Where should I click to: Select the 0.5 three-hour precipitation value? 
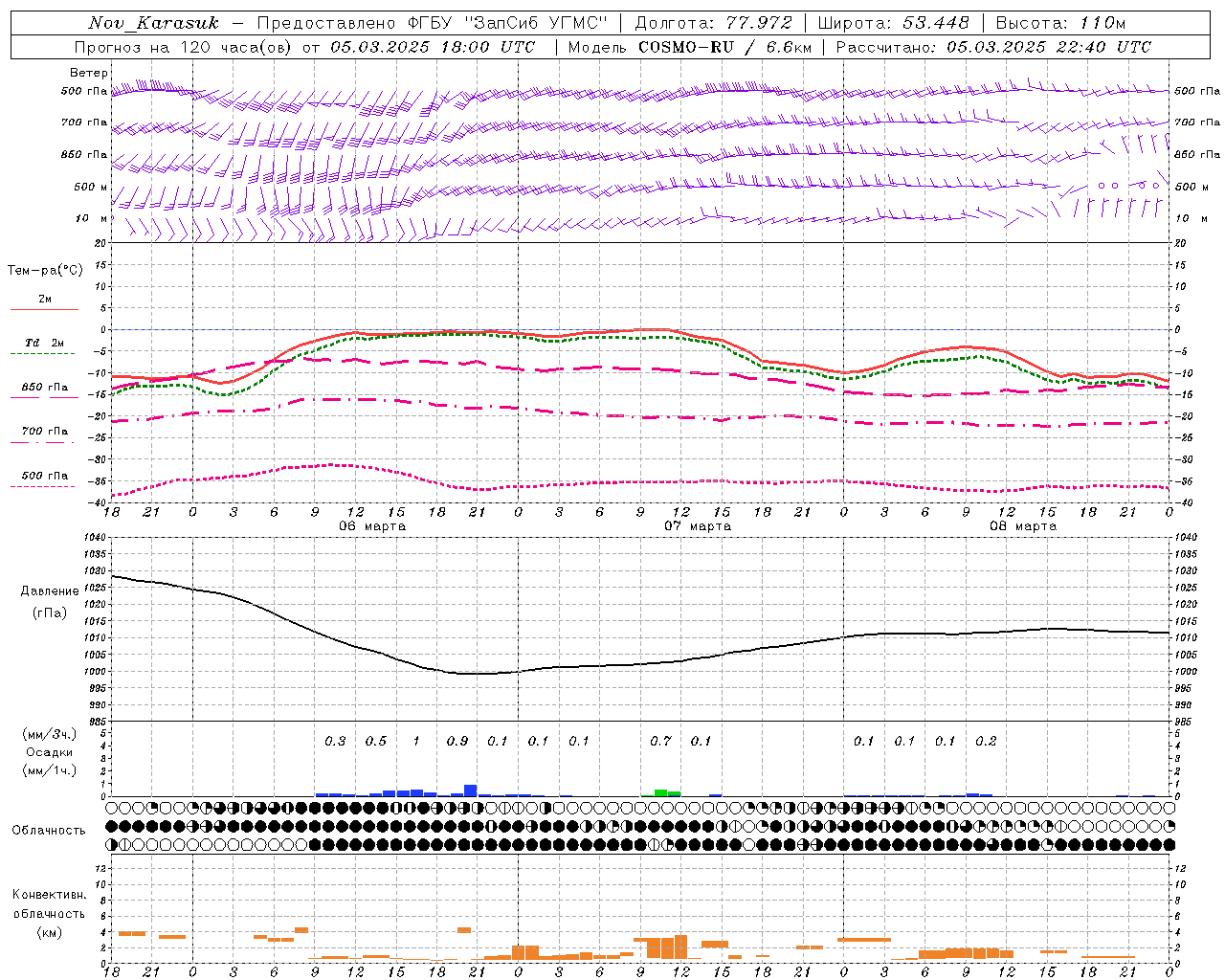click(x=376, y=742)
